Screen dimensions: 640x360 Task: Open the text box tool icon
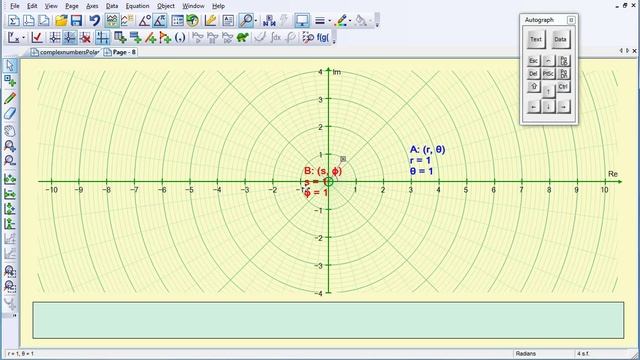pos(228,20)
